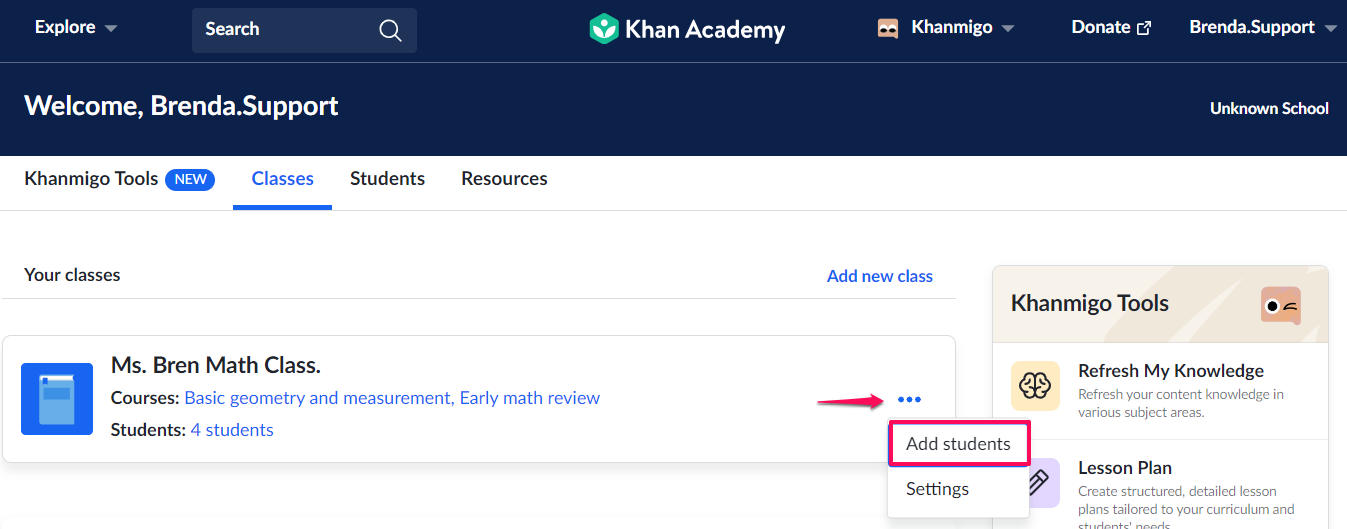This screenshot has width=1347, height=529.
Task: Click the blue book class icon
Action: (x=57, y=399)
